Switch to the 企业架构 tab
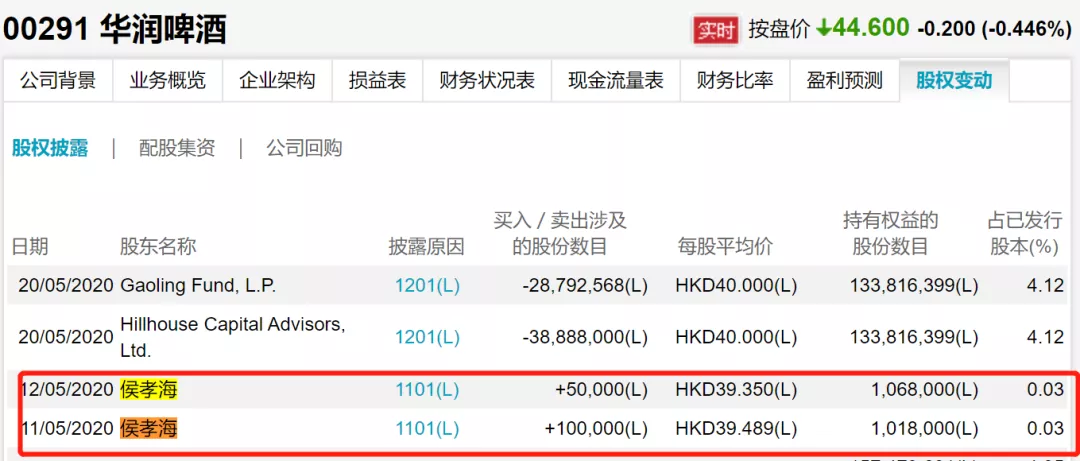This screenshot has height=461, width=1080. click(277, 81)
